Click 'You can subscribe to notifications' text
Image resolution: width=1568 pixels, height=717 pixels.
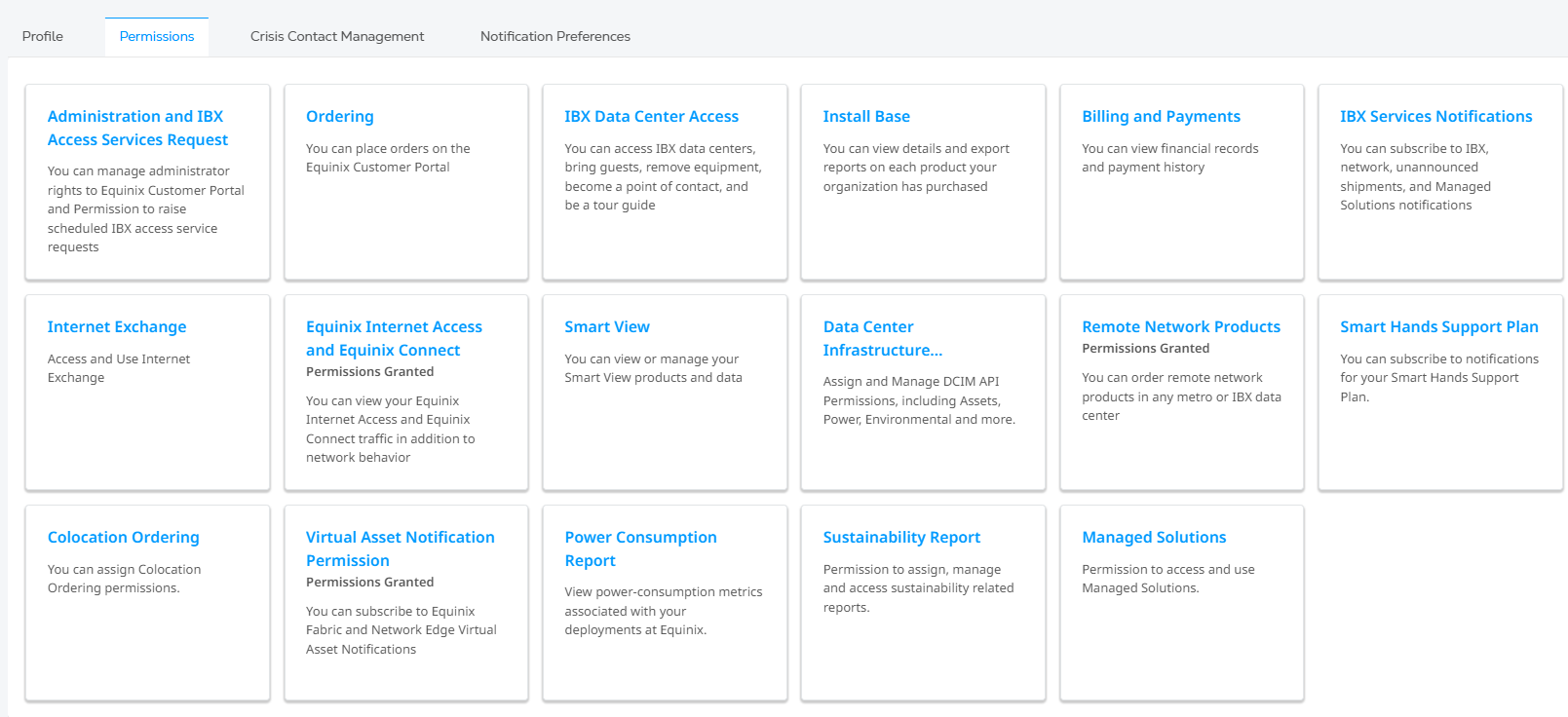[1439, 359]
